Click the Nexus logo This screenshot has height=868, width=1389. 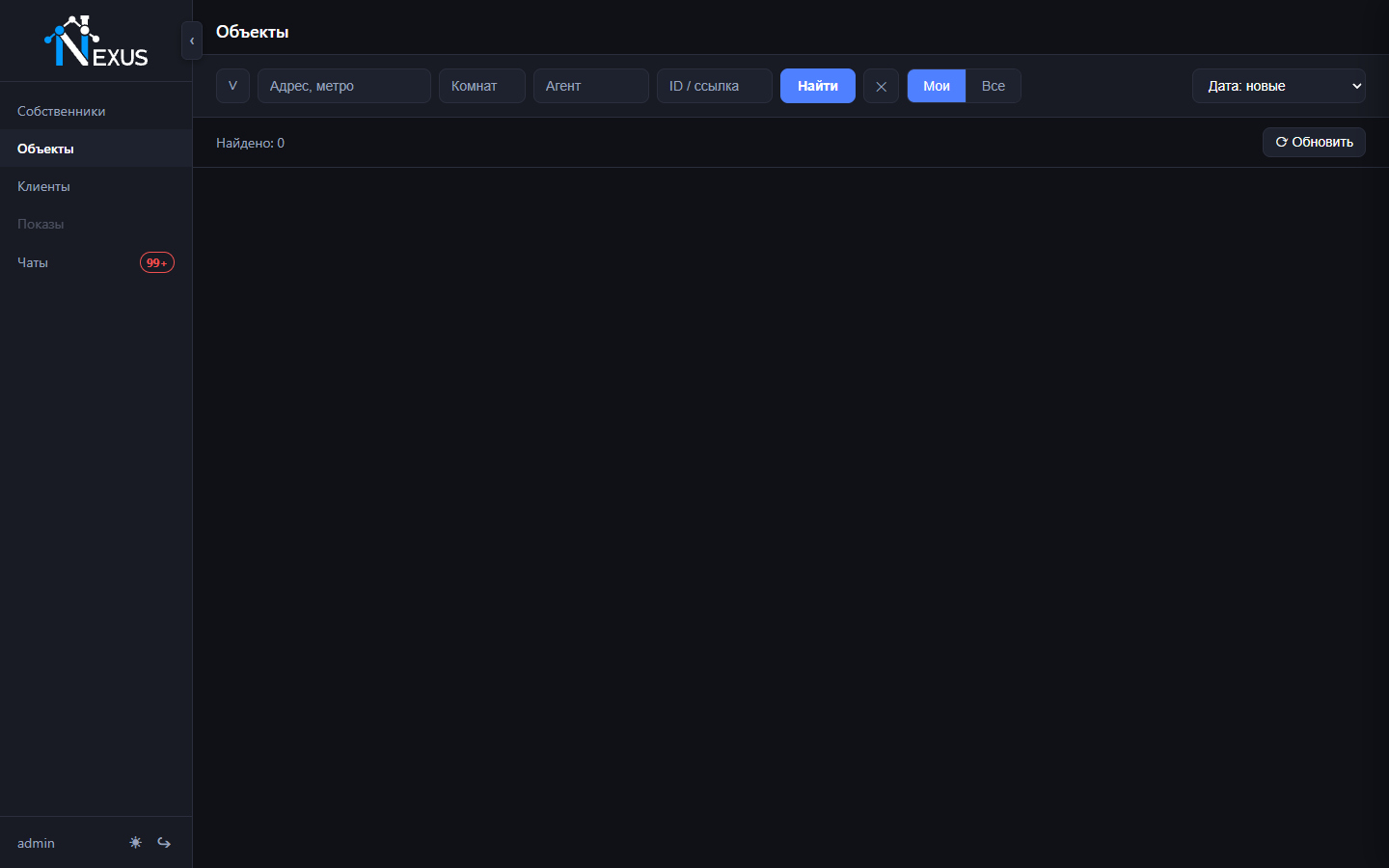[x=96, y=41]
